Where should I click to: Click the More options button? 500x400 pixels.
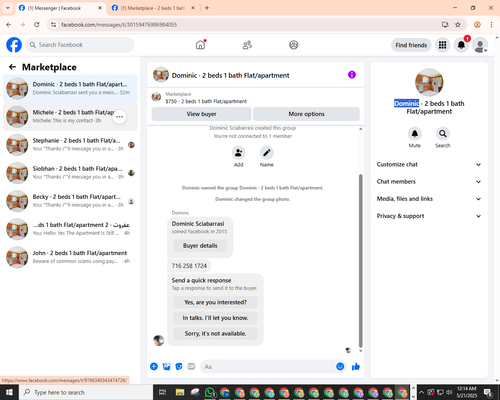[306, 114]
